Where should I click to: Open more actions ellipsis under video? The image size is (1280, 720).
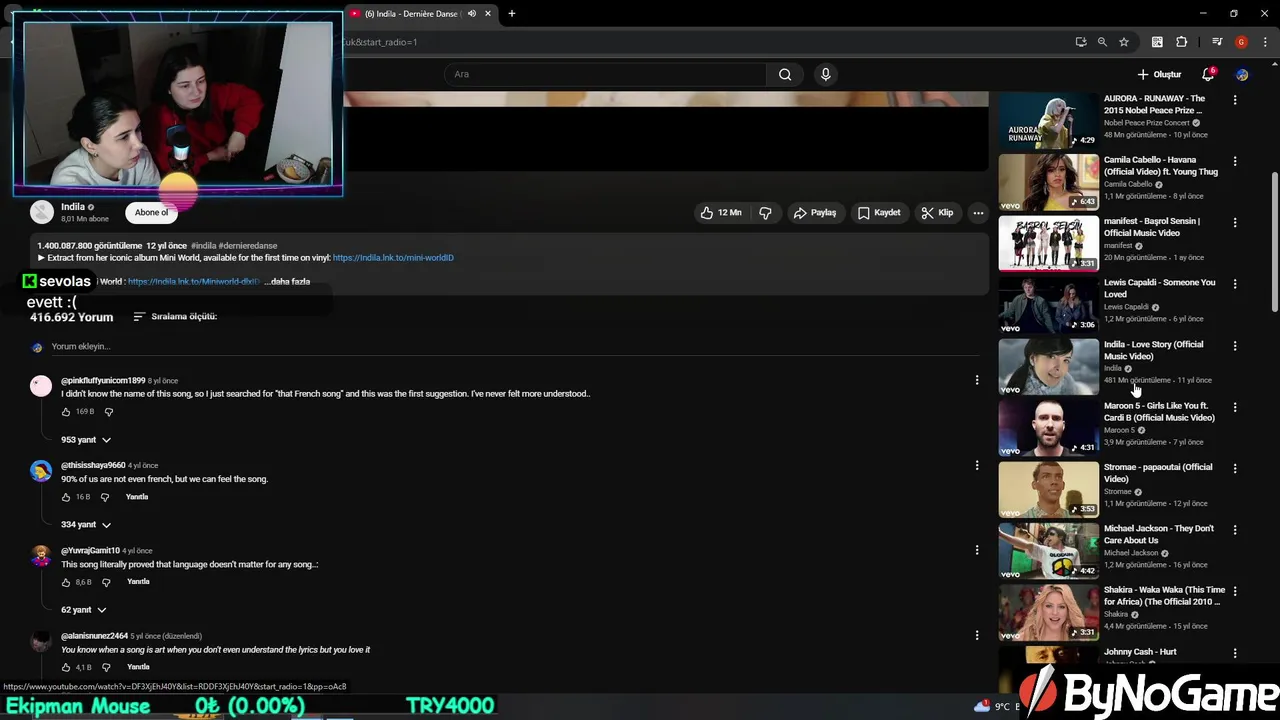click(x=978, y=212)
